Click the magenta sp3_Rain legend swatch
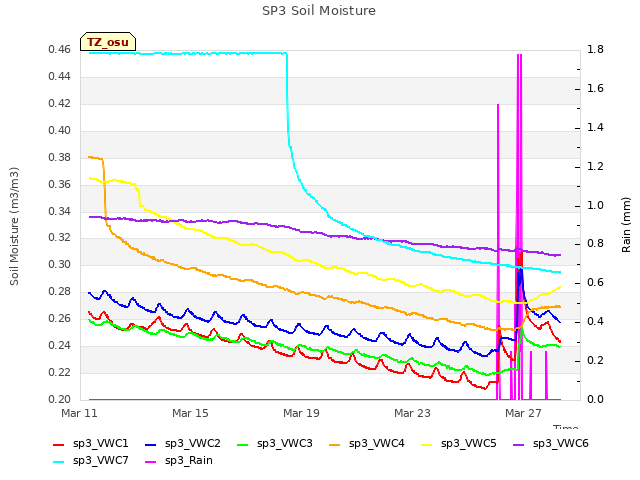640x480 pixels. click(151, 462)
